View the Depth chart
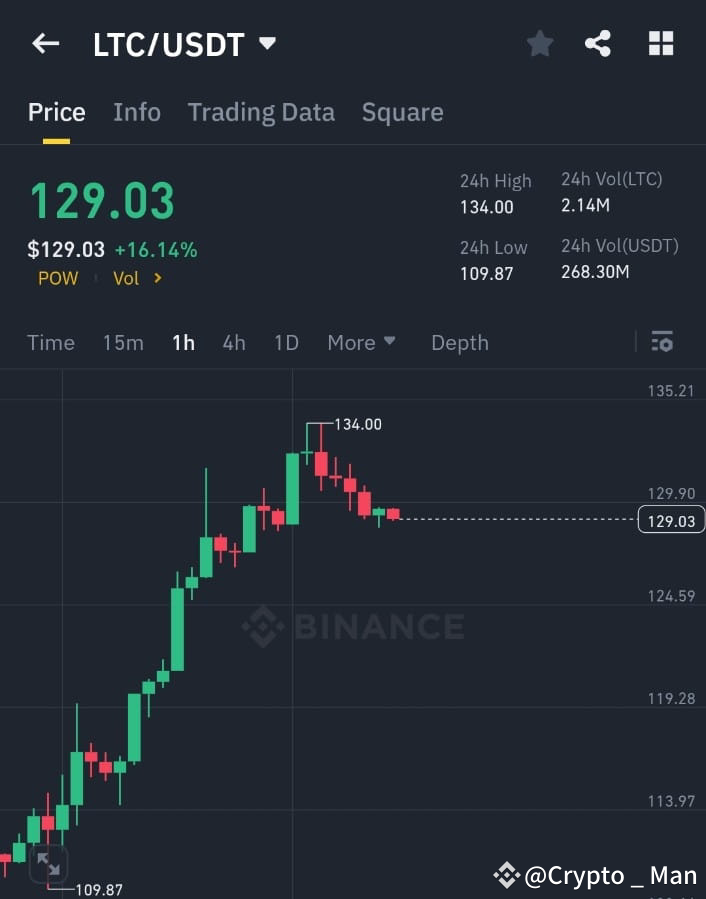This screenshot has height=899, width=706. (459, 342)
